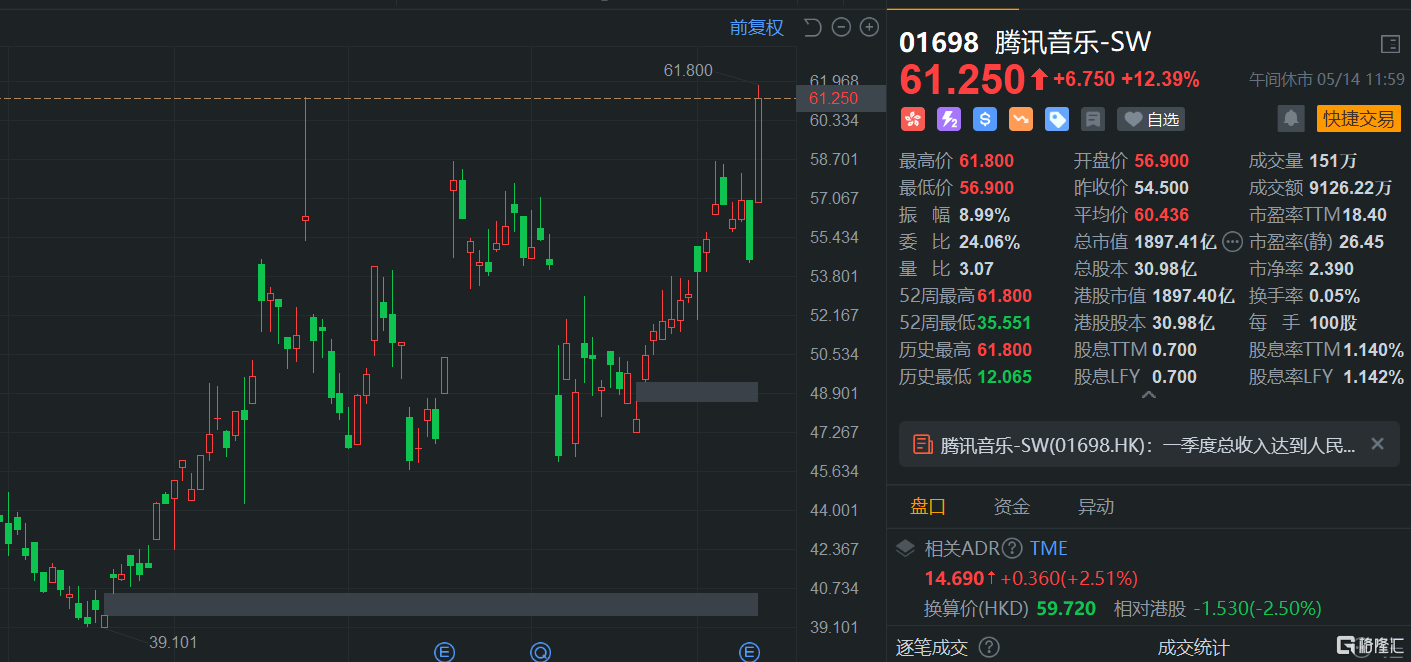
Task: Click the Q quarterly marker on chart
Action: click(x=540, y=653)
